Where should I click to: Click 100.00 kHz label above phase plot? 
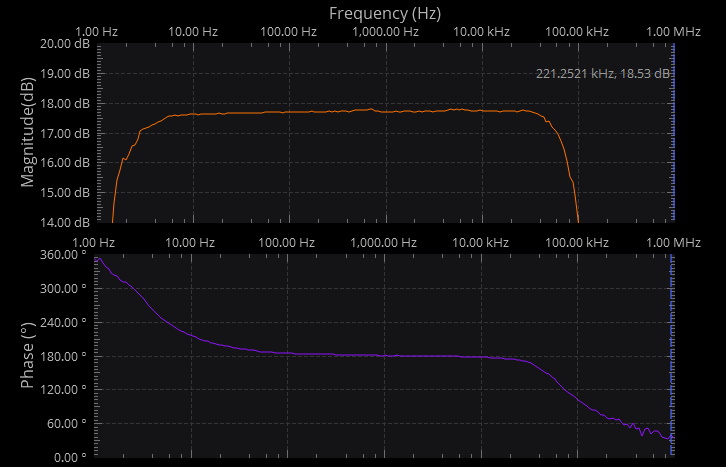coord(577,243)
